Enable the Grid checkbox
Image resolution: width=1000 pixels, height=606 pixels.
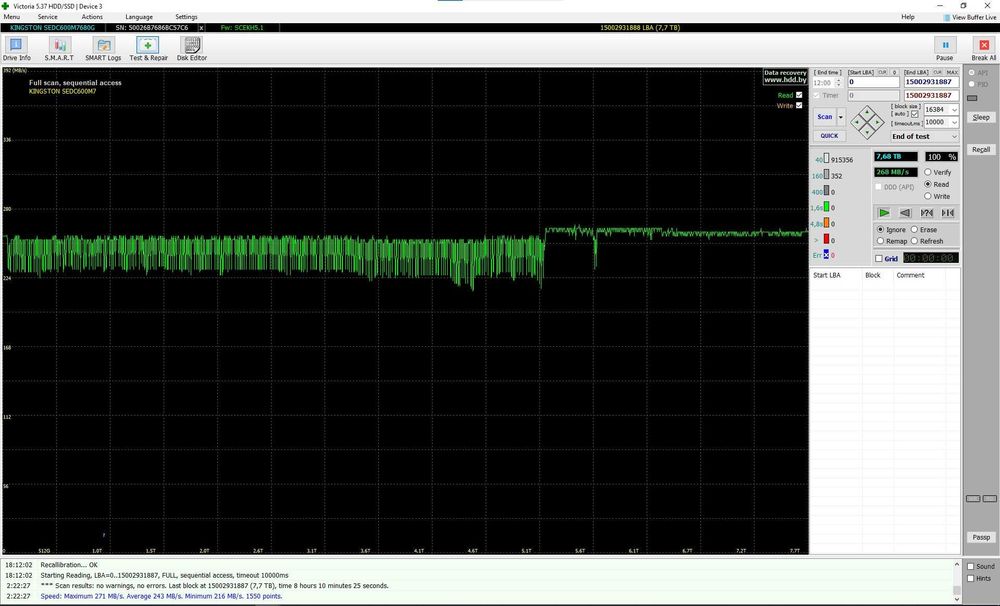879,258
